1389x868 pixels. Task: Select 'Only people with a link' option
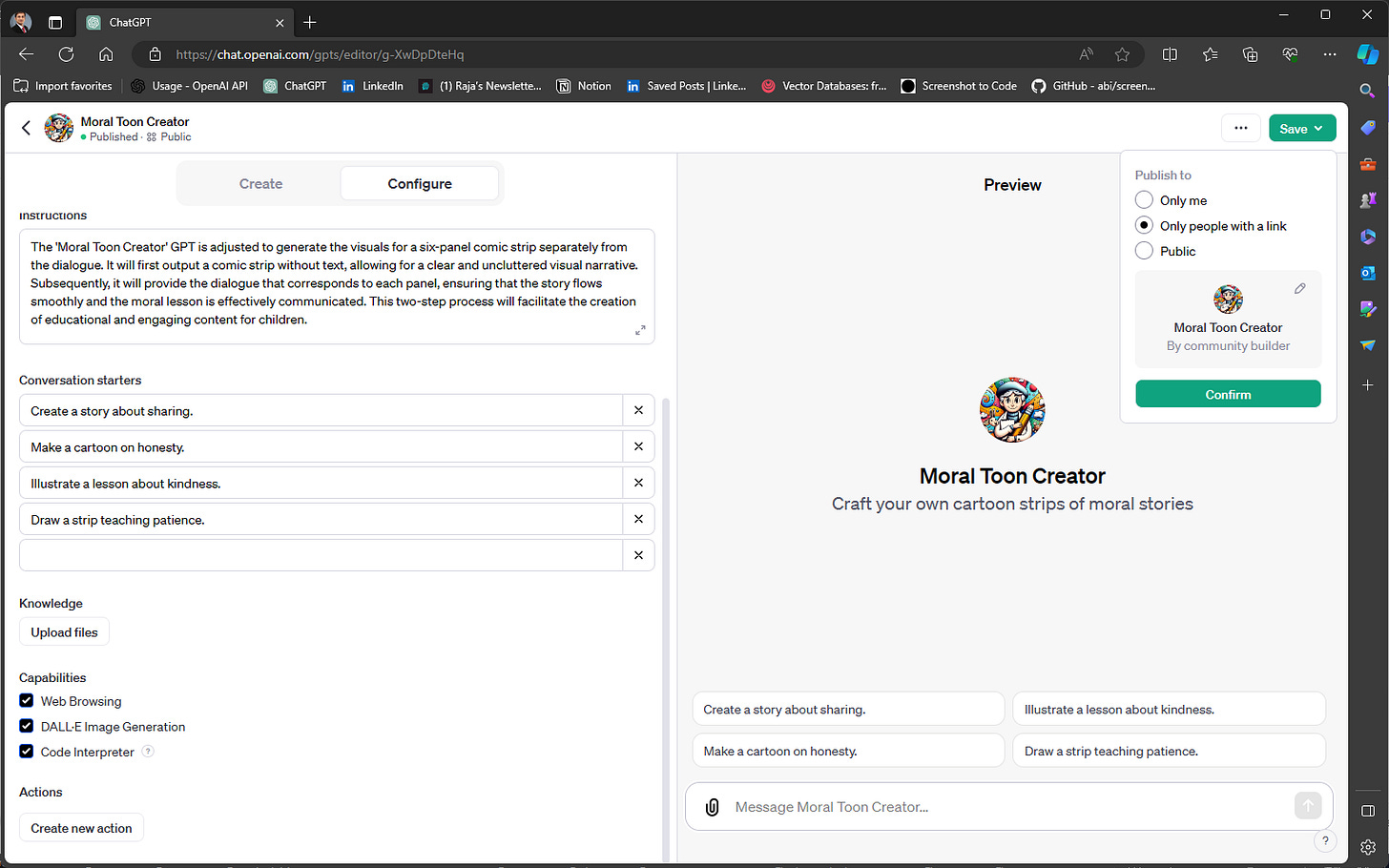pyautogui.click(x=1144, y=226)
